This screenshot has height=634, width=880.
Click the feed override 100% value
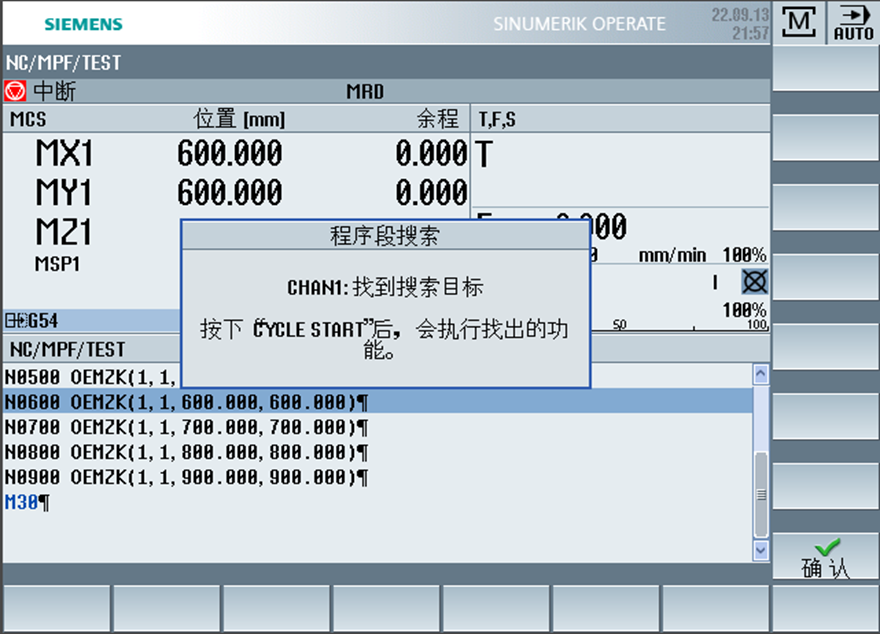tap(744, 255)
